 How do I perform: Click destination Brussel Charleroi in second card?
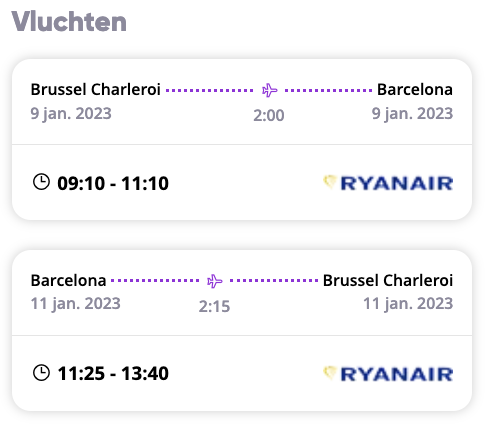(x=388, y=280)
